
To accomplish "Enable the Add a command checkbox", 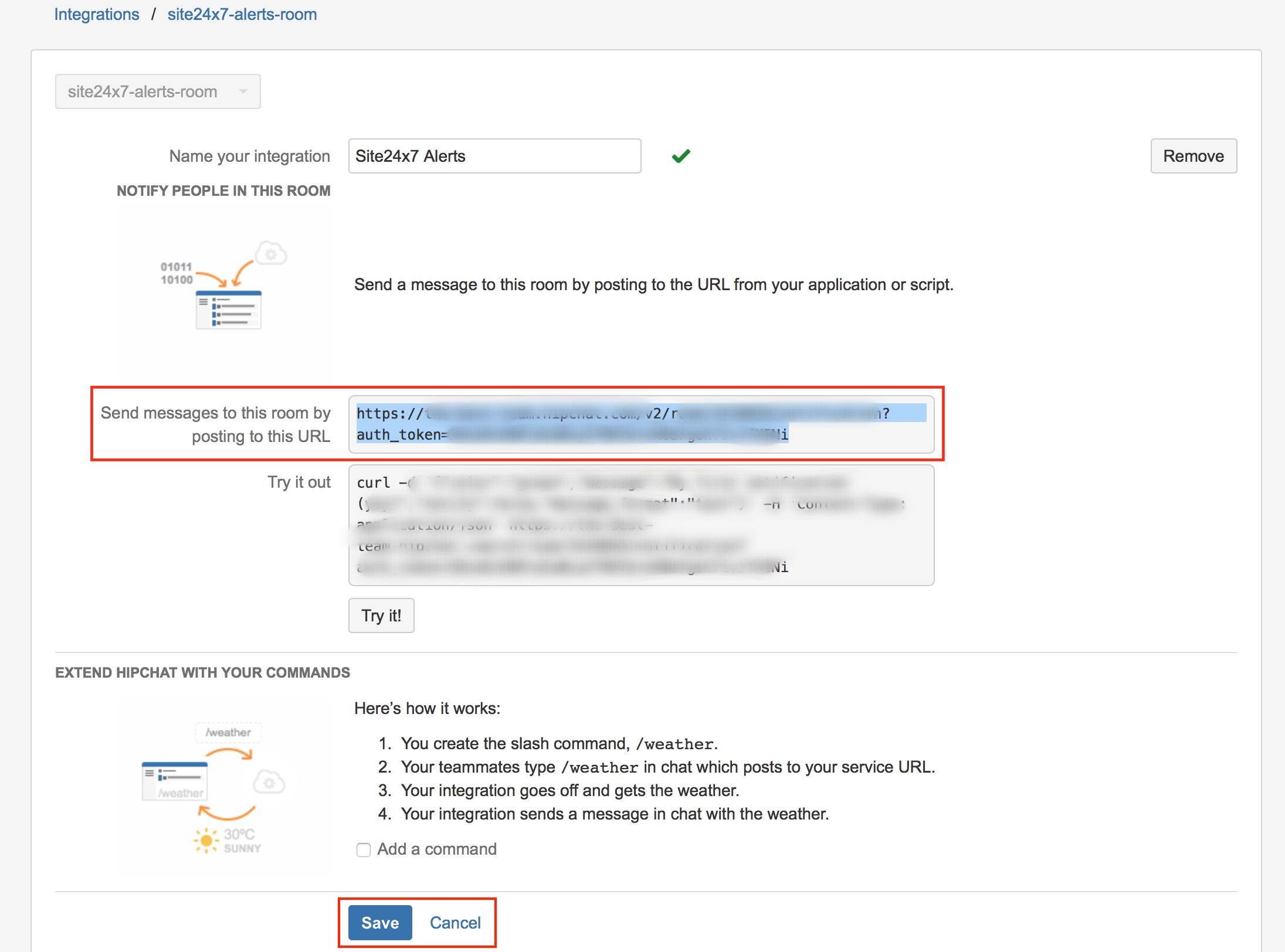I will [364, 849].
